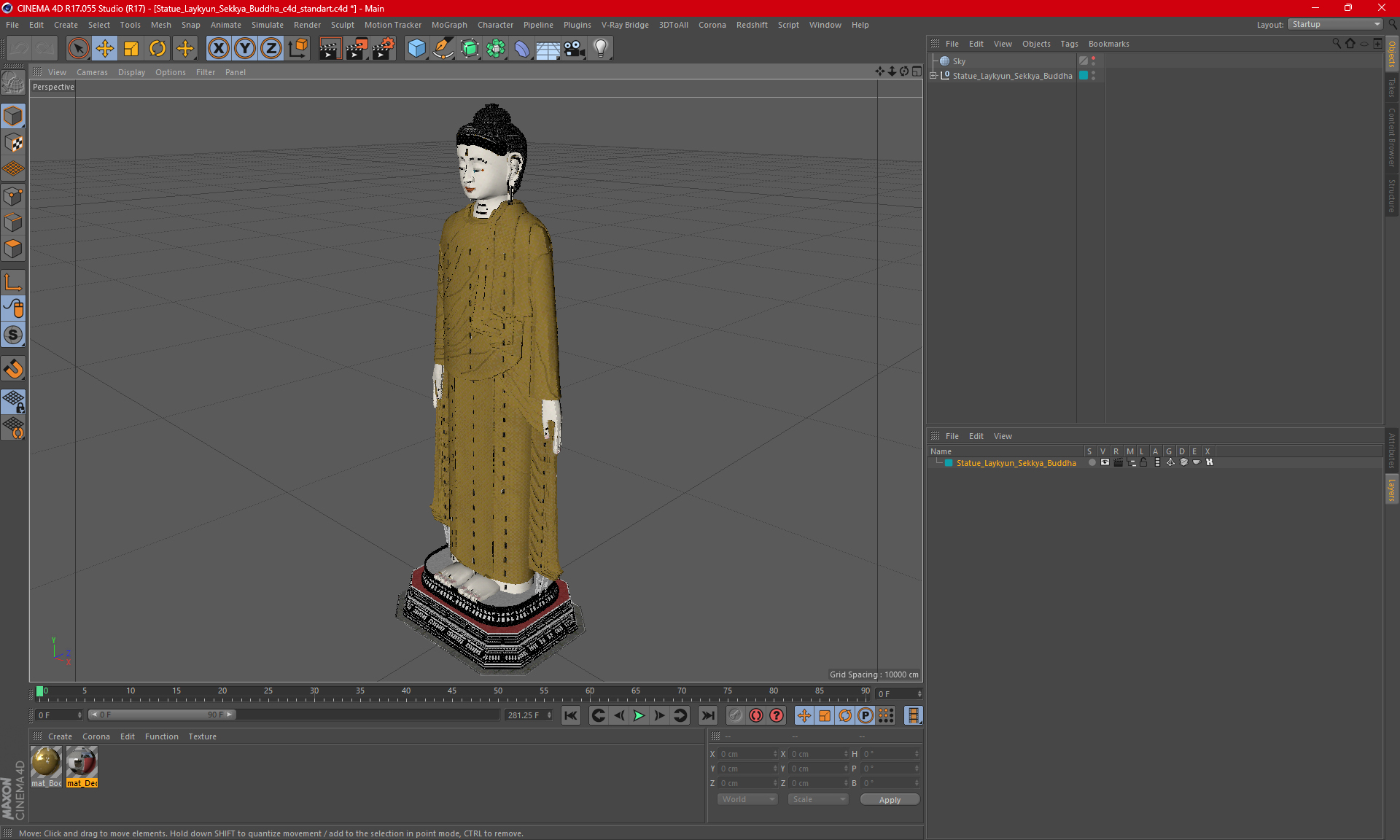The height and width of the screenshot is (840, 1400).
Task: Switch to Polygons mode
Action: point(13,249)
